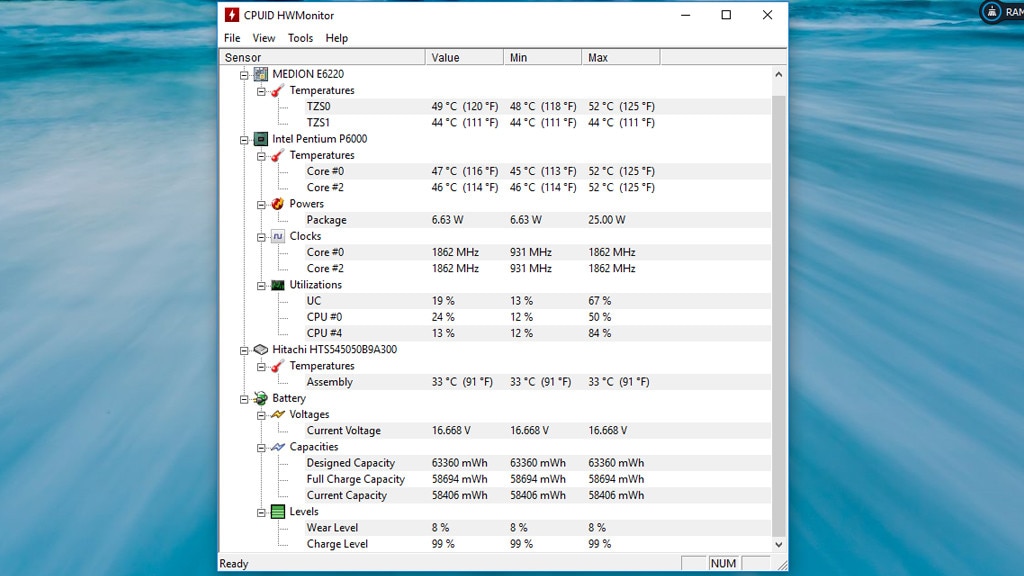The image size is (1024, 576).
Task: Collapse the Powers group
Action: [x=261, y=204]
